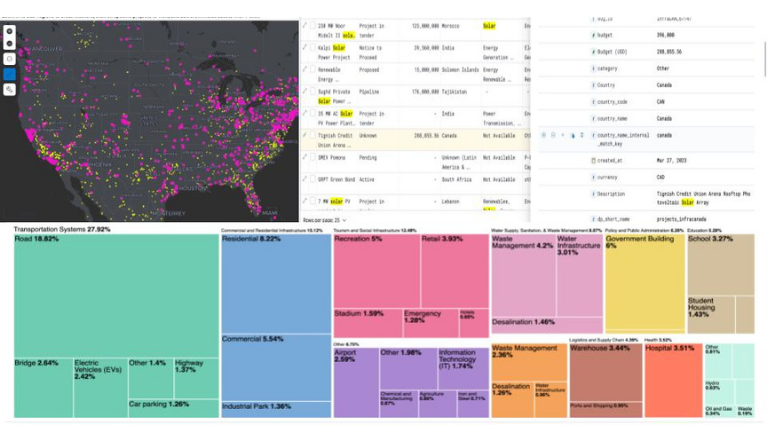Click the 'Tajikistan' country cell
Image resolution: width=767 pixels, height=442 pixels.
(454, 92)
